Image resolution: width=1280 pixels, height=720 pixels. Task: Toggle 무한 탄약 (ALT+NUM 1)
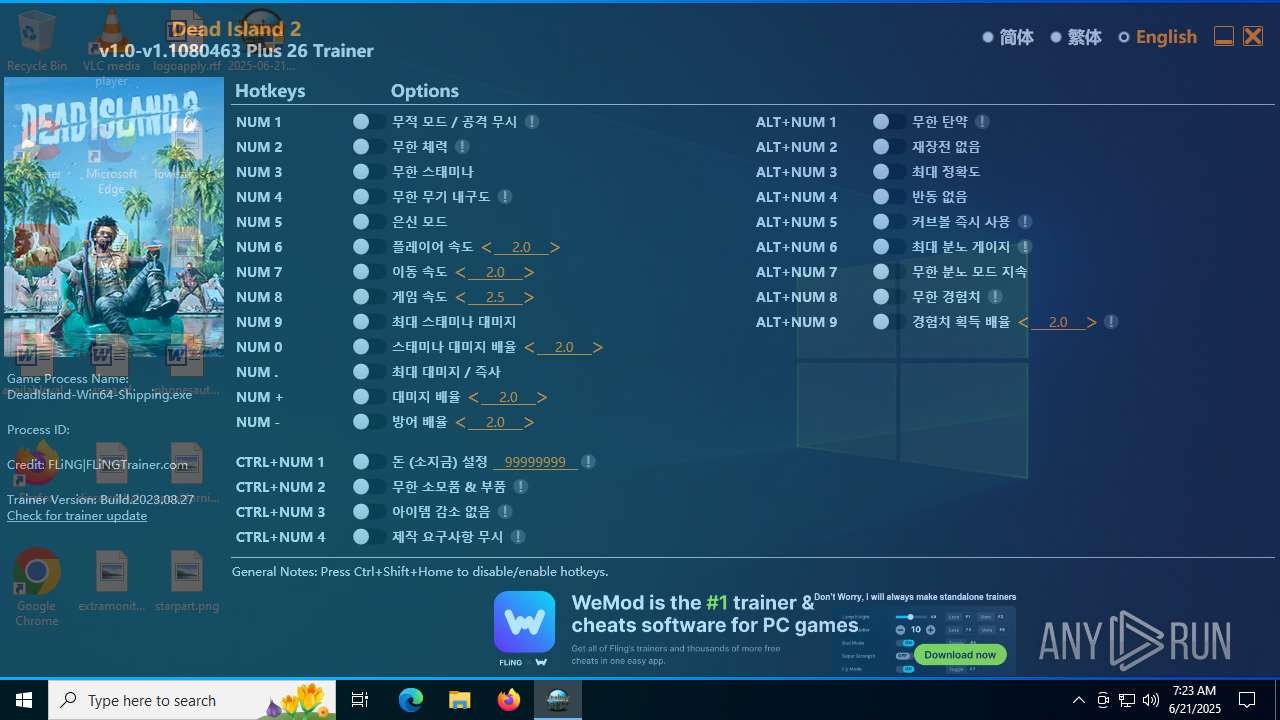tap(888, 122)
